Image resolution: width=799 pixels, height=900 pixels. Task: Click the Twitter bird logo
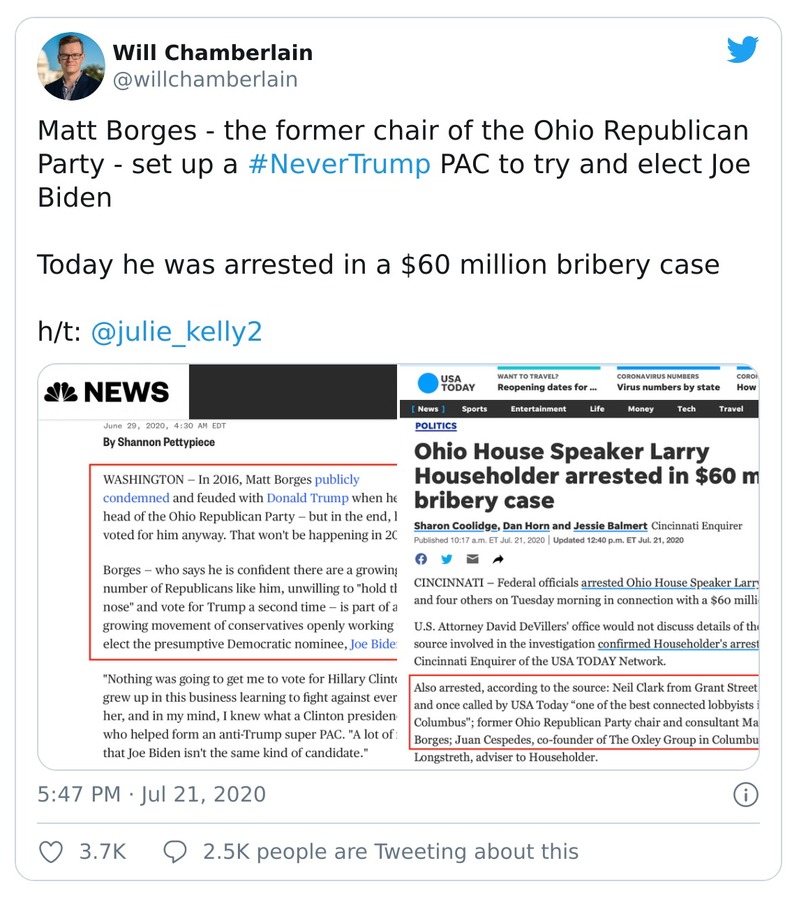(742, 50)
